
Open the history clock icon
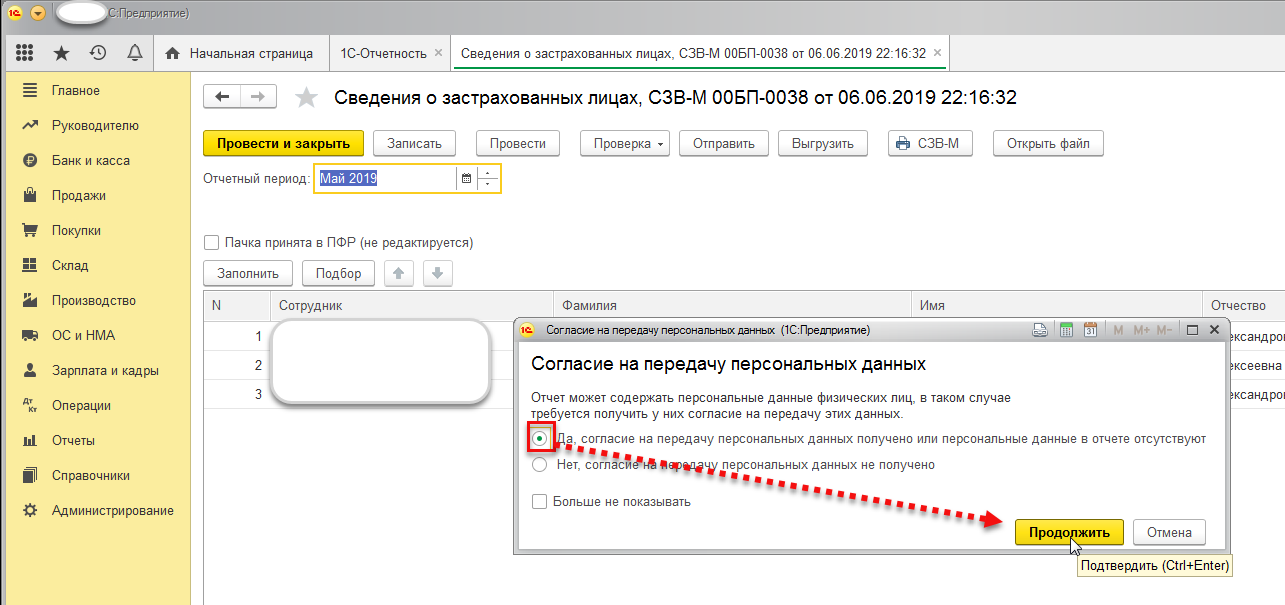point(97,53)
